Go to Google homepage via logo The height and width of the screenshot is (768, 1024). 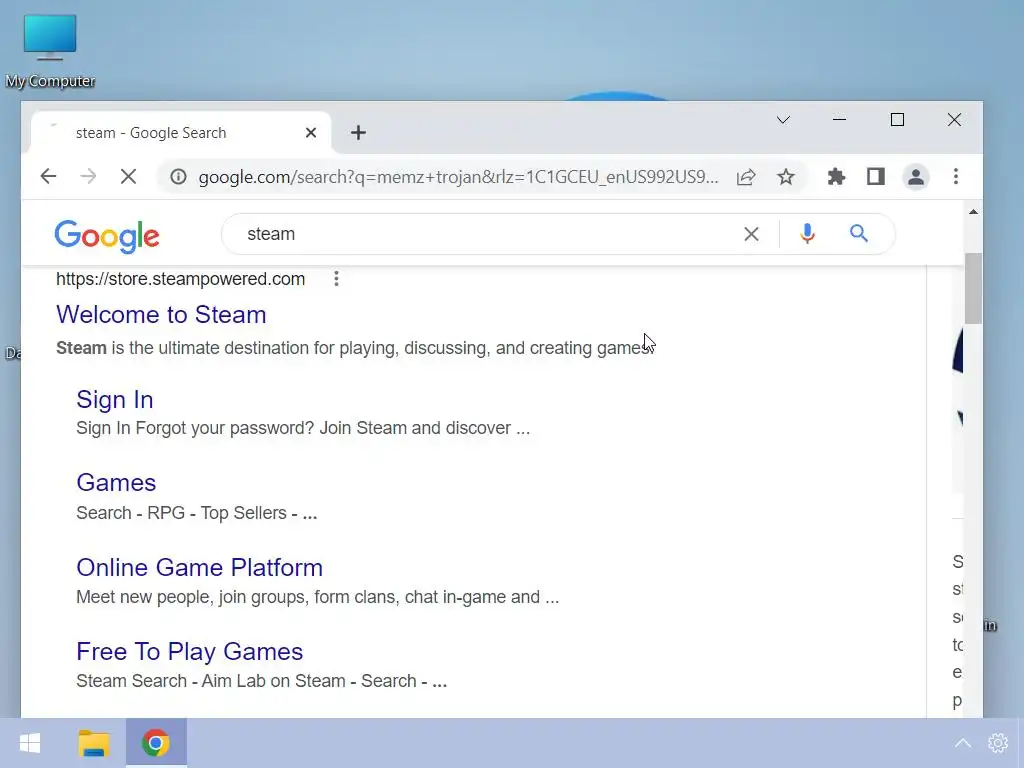click(x=106, y=236)
